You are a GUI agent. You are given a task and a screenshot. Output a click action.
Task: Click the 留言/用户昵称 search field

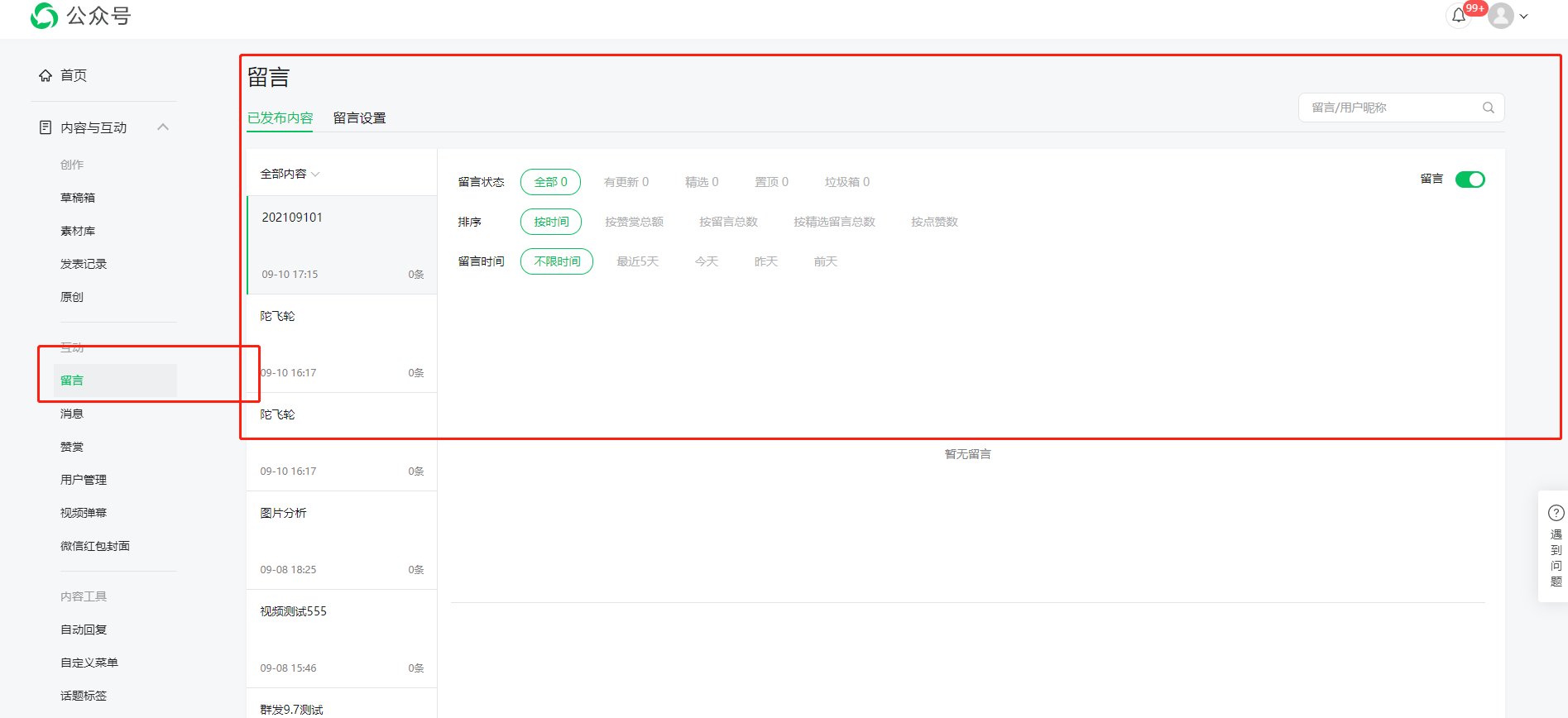(1401, 108)
